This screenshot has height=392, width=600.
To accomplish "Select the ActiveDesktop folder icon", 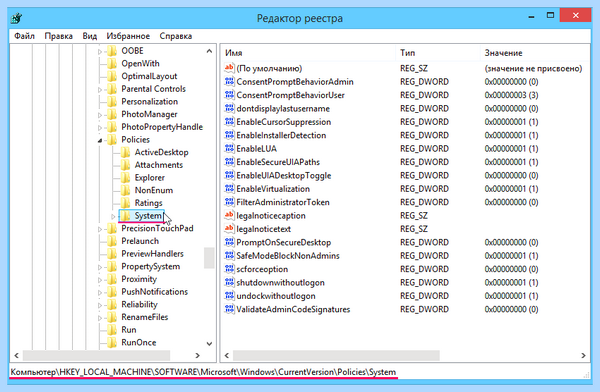I will [x=125, y=152].
